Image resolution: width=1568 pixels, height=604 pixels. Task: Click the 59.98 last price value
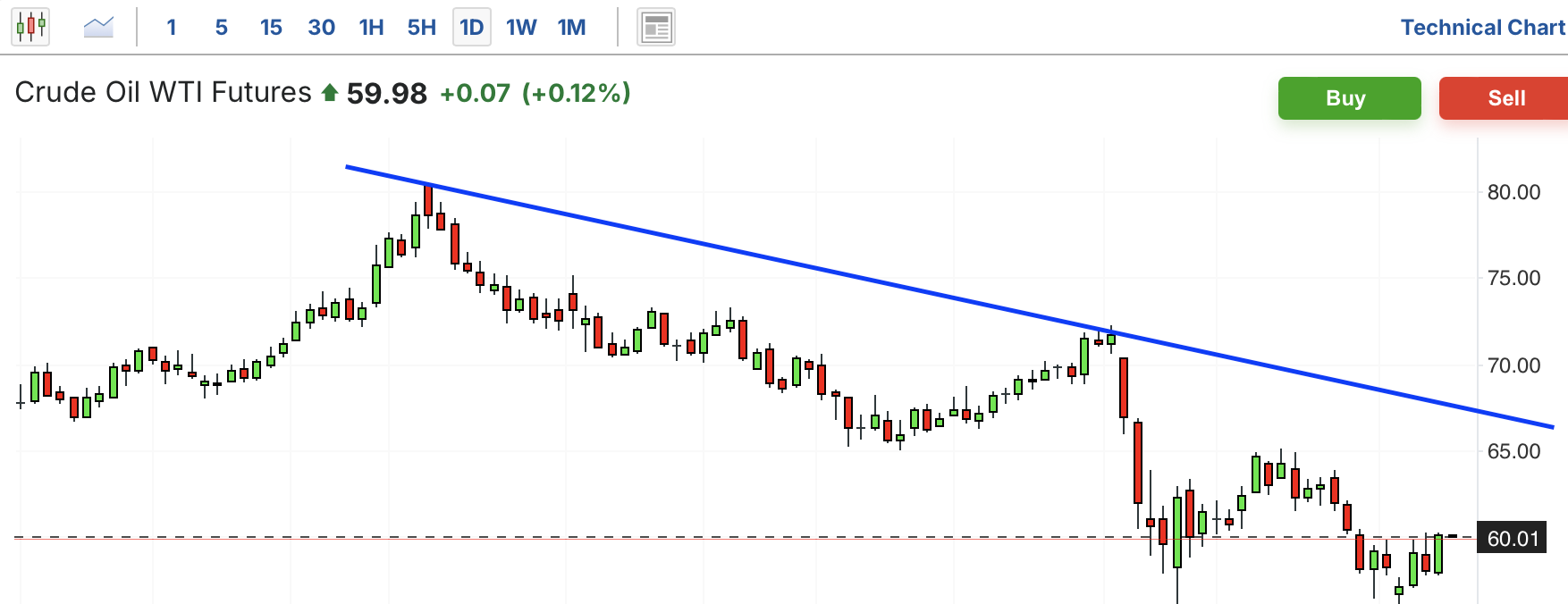point(387,93)
